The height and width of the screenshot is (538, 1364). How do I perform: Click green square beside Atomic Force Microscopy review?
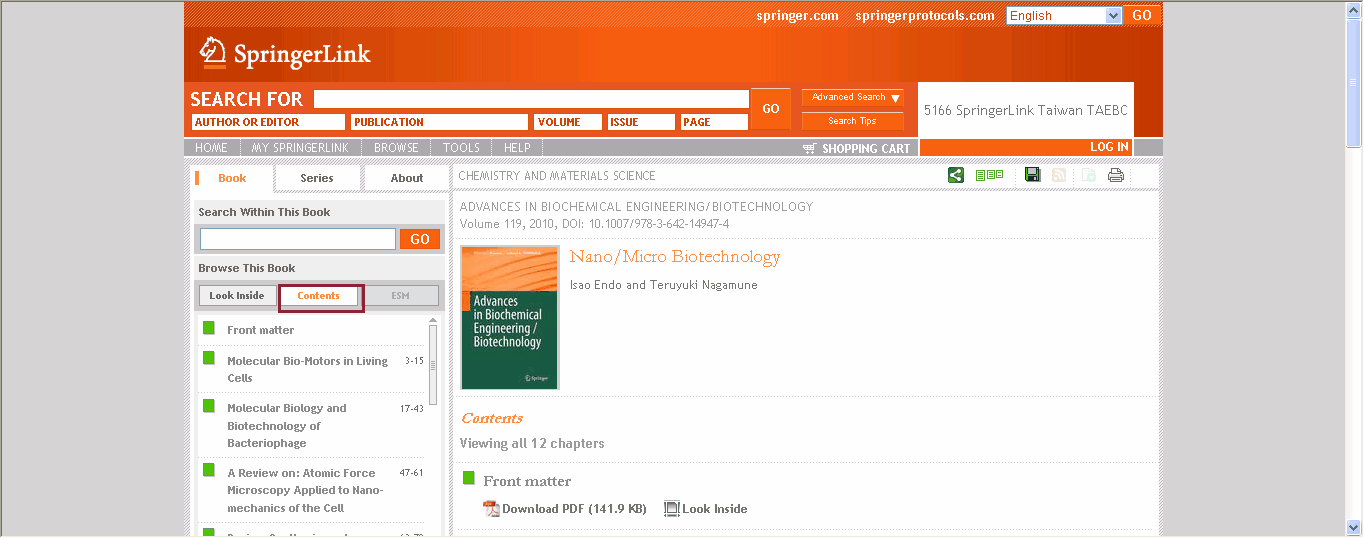(x=209, y=470)
